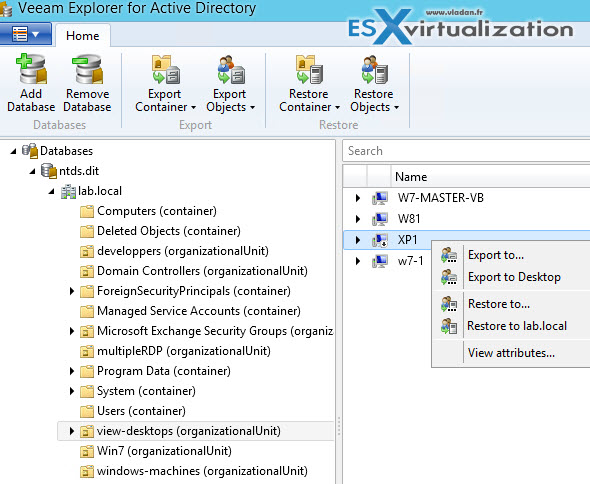This screenshot has height=484, width=590.
Task: Expand the W7-MASTER-VB computer row
Action: click(358, 198)
